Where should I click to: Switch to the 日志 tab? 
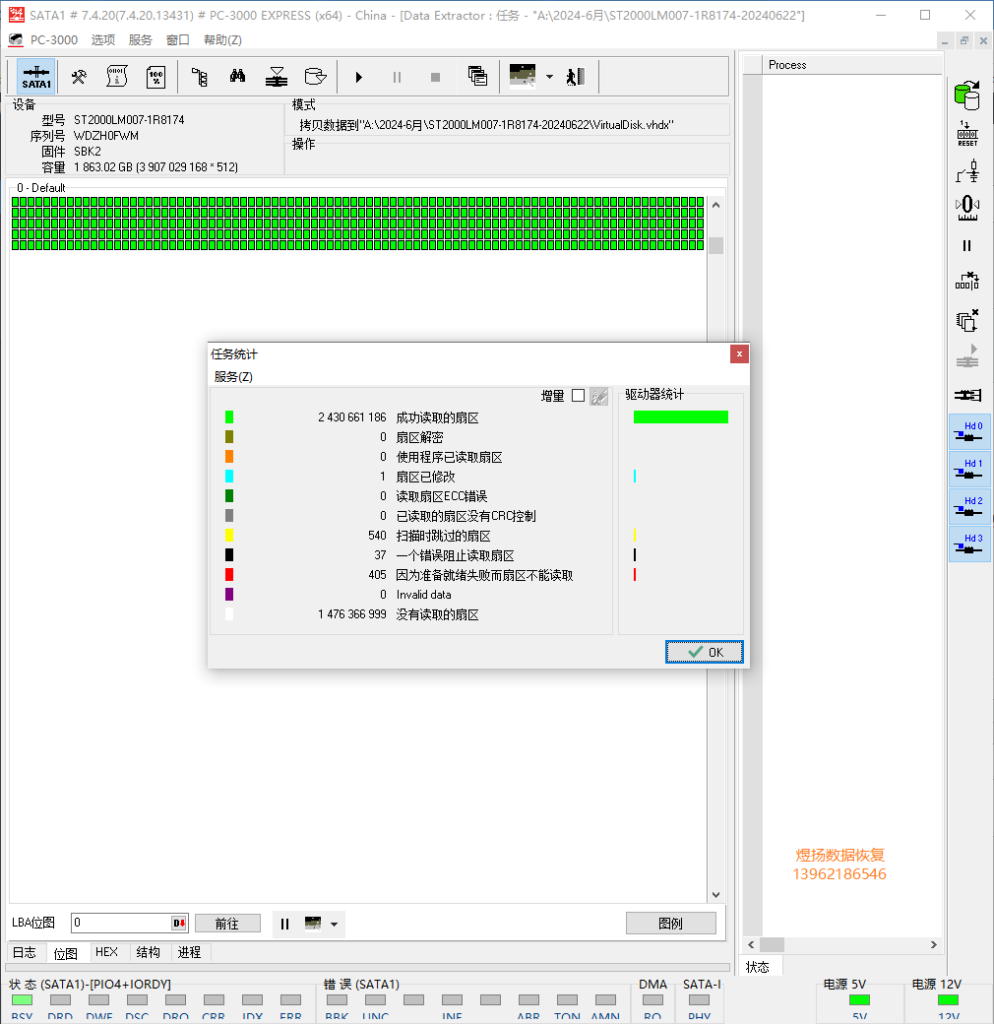click(x=25, y=952)
